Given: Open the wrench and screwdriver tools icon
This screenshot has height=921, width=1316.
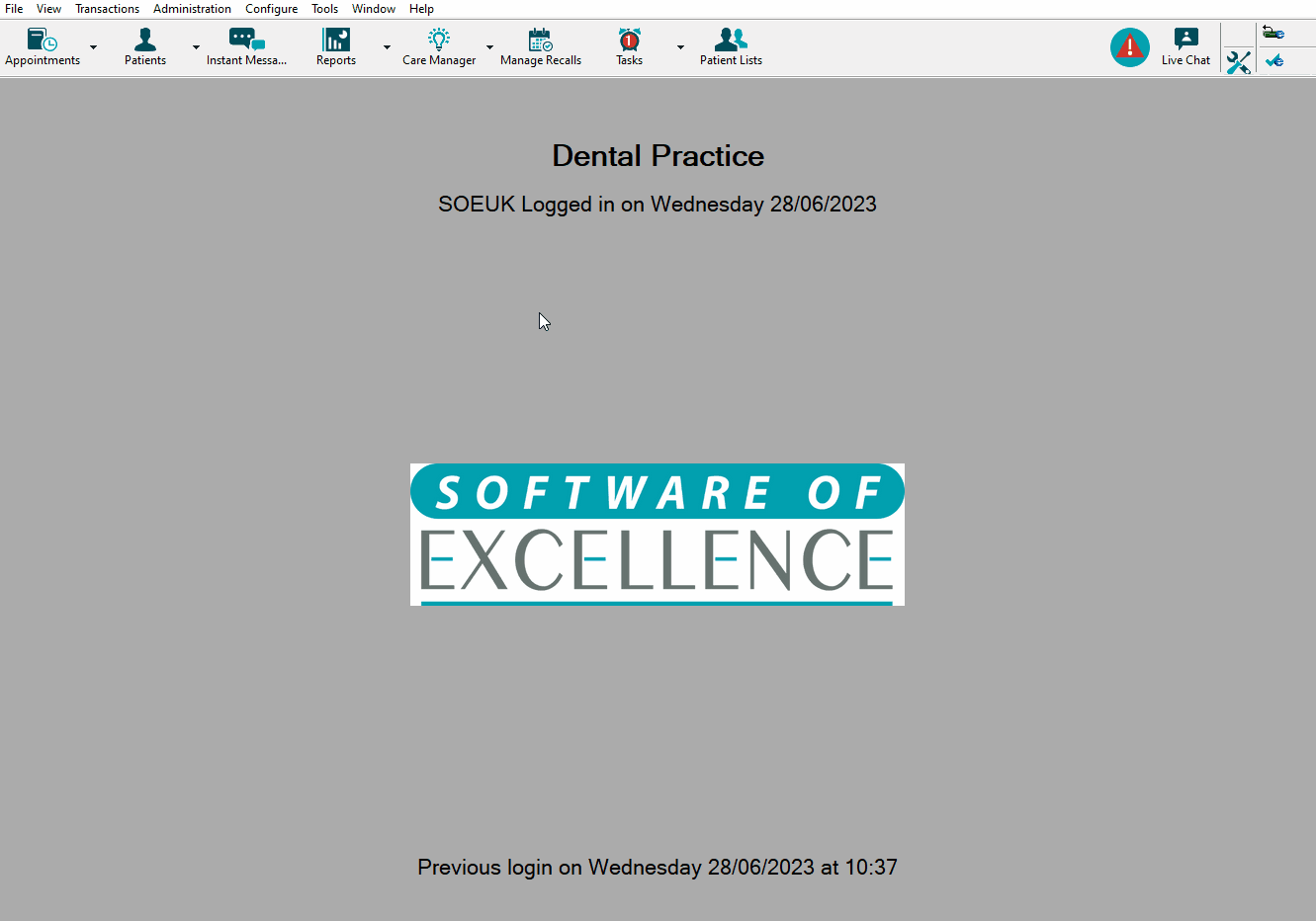Looking at the screenshot, I should [1238, 62].
